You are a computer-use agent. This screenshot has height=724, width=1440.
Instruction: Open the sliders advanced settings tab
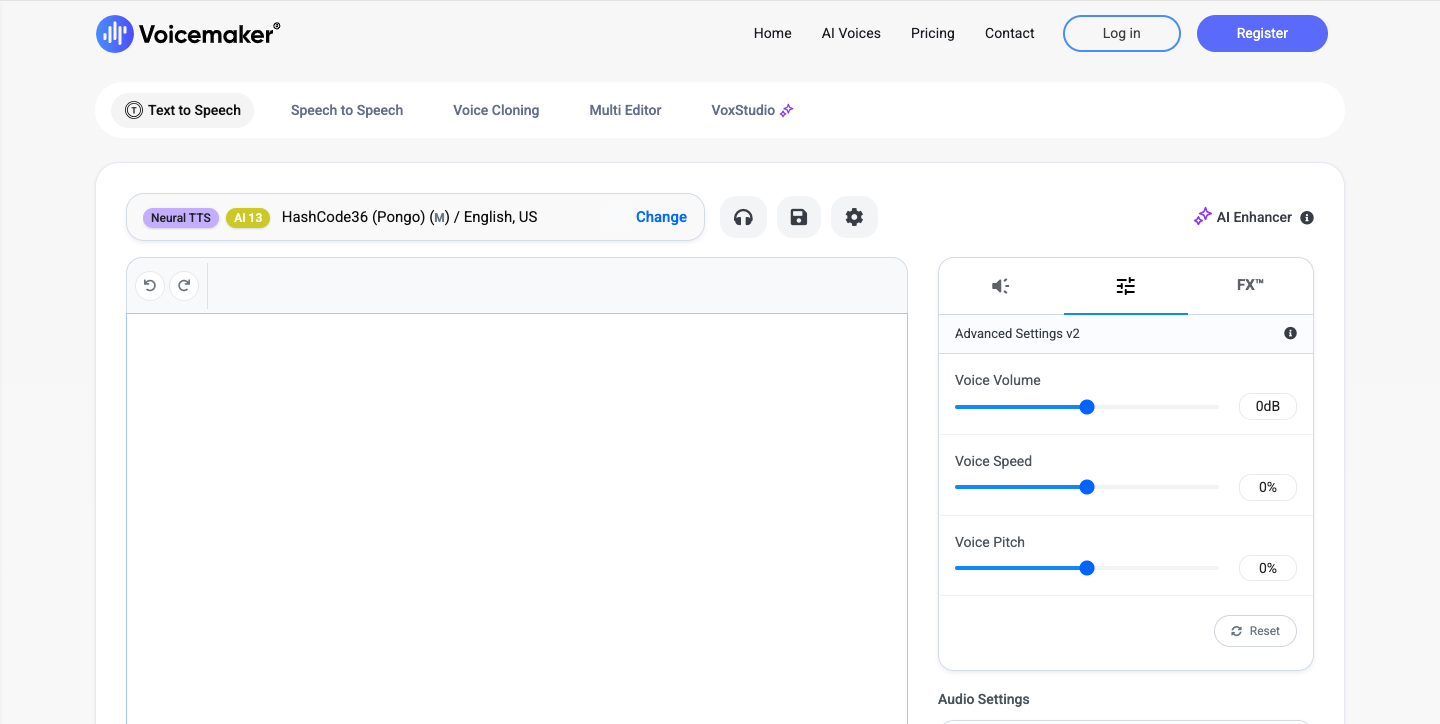pos(1126,286)
